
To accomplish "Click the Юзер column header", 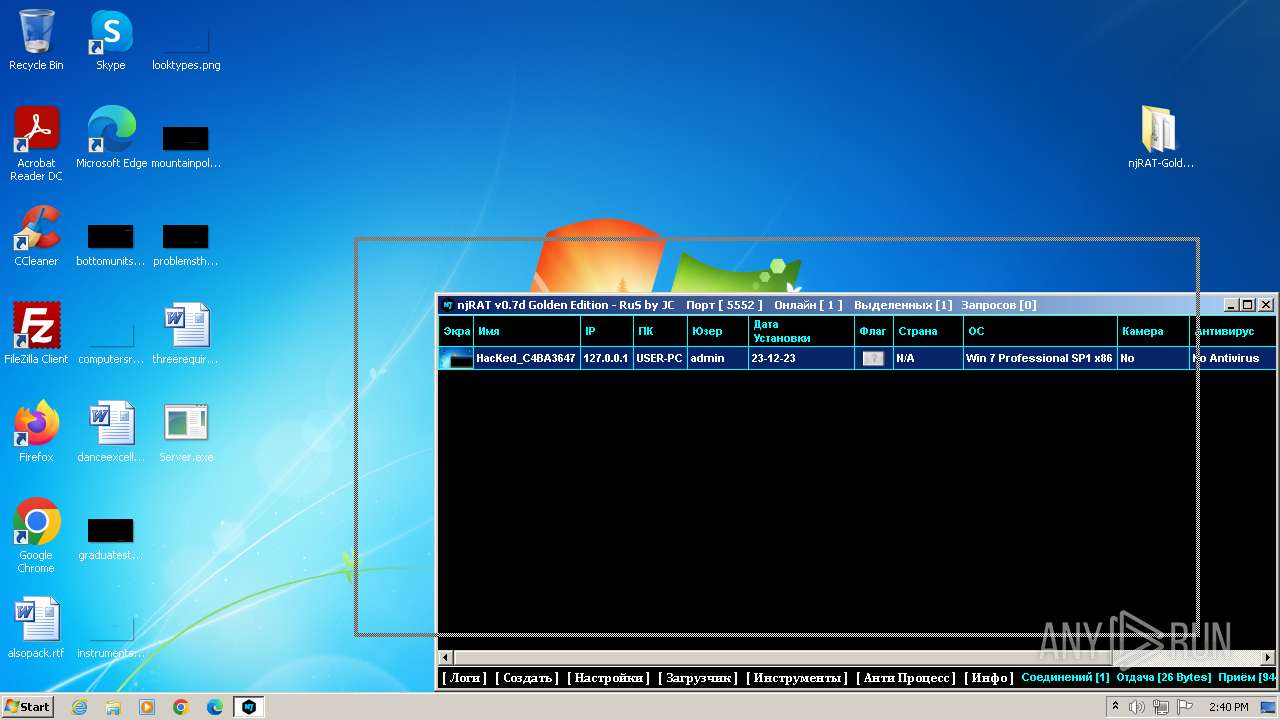I will 718,331.
